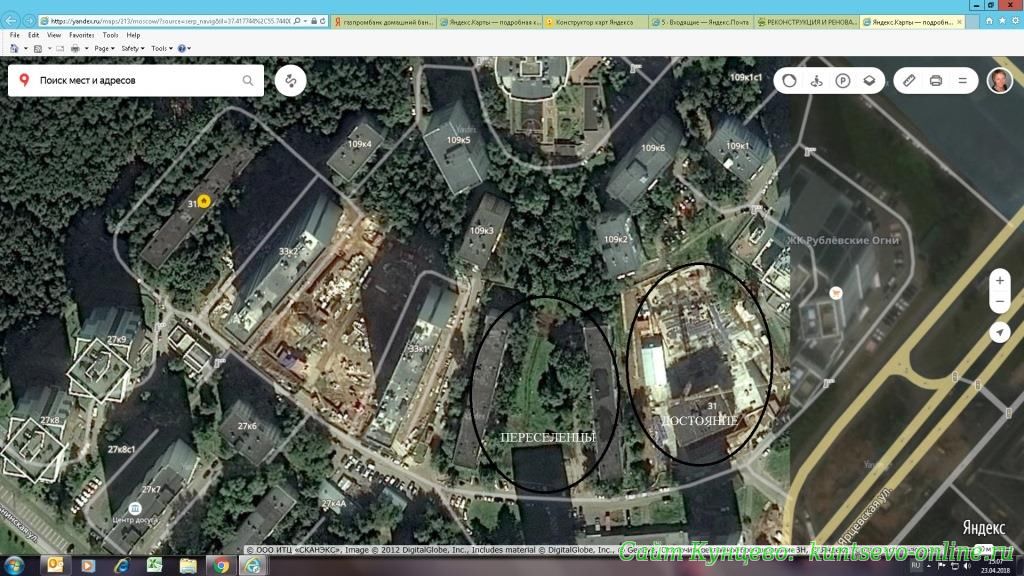Click building label 109к6 on map
The width and height of the screenshot is (1024, 576).
click(653, 148)
